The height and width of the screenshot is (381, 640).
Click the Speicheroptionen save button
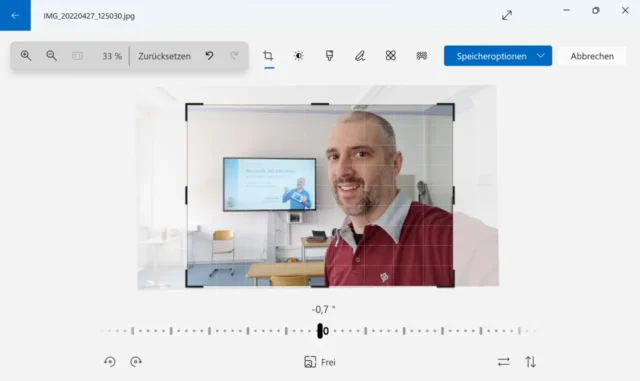[x=491, y=56]
